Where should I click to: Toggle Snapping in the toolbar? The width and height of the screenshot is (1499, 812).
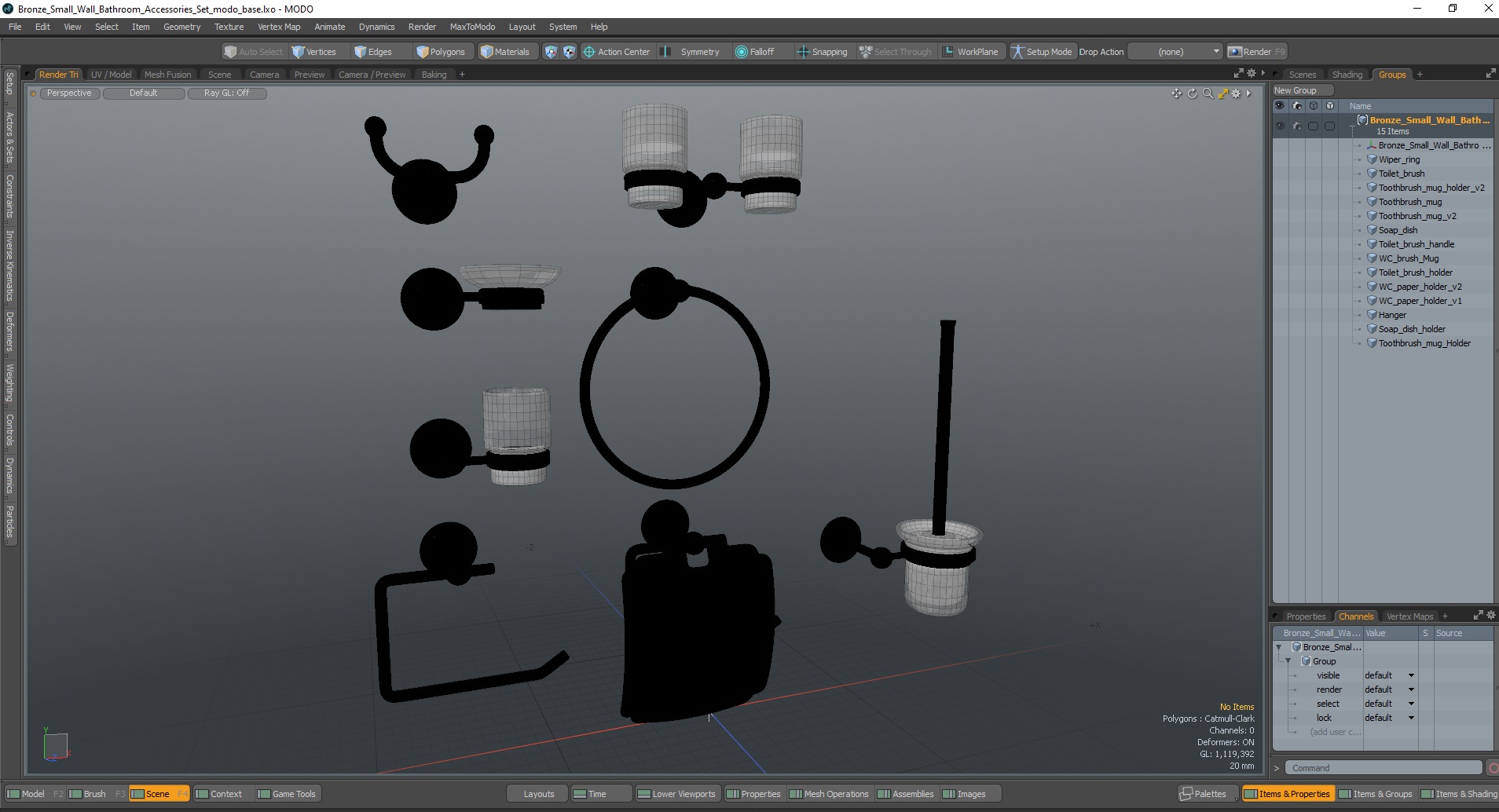[x=823, y=52]
